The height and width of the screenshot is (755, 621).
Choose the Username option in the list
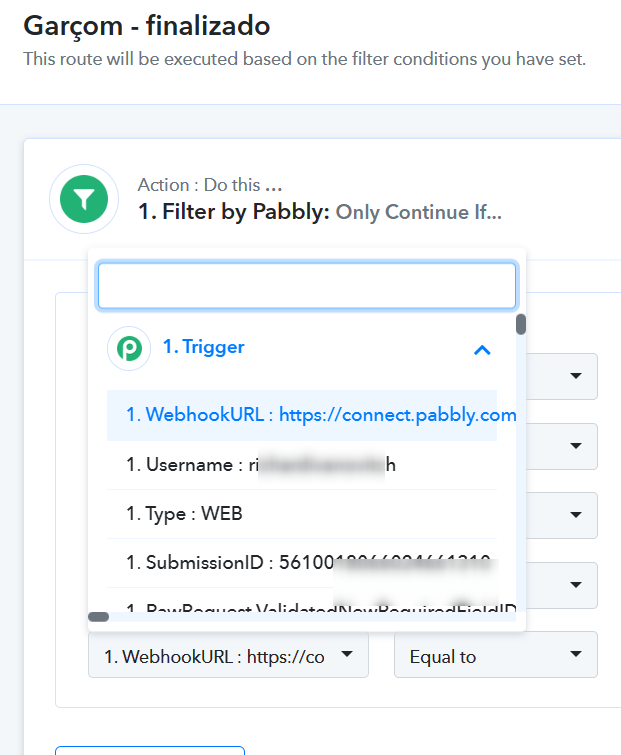tap(302, 465)
